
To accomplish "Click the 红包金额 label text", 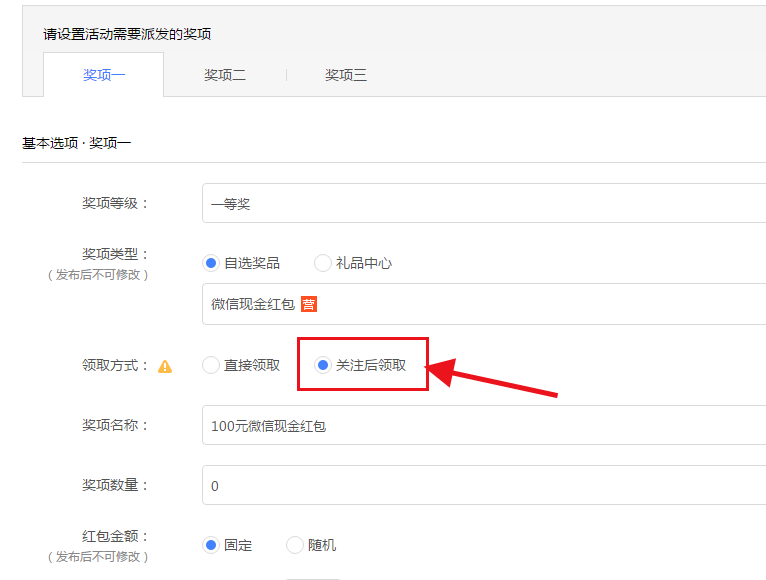I will (x=115, y=537).
